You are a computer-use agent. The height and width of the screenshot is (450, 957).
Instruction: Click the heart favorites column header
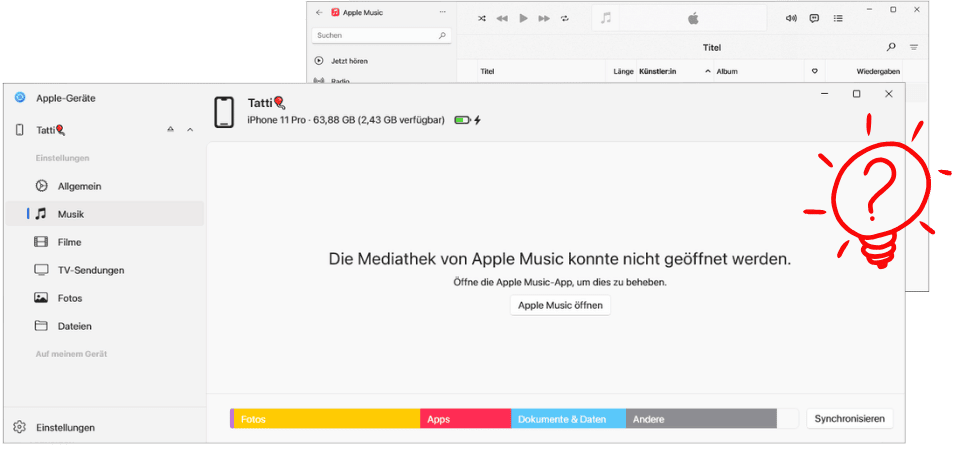point(814,71)
